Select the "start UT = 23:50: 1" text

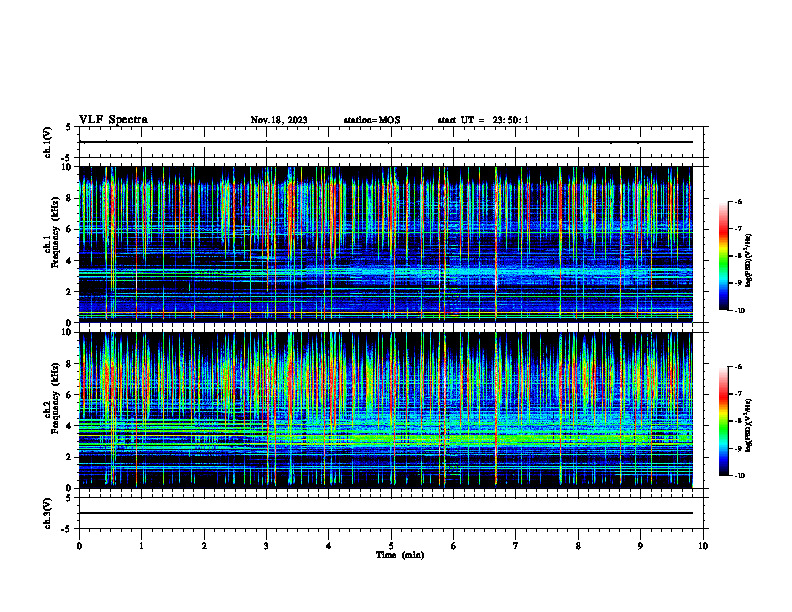(x=483, y=120)
